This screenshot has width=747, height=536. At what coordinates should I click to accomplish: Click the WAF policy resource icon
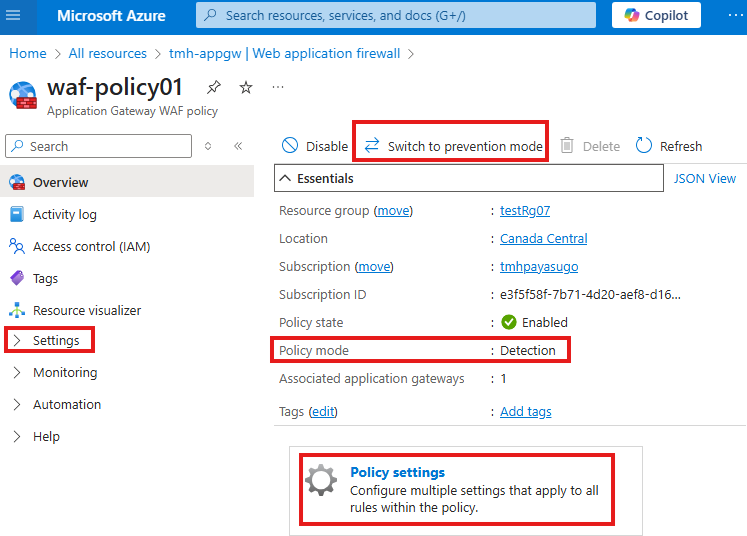[23, 95]
